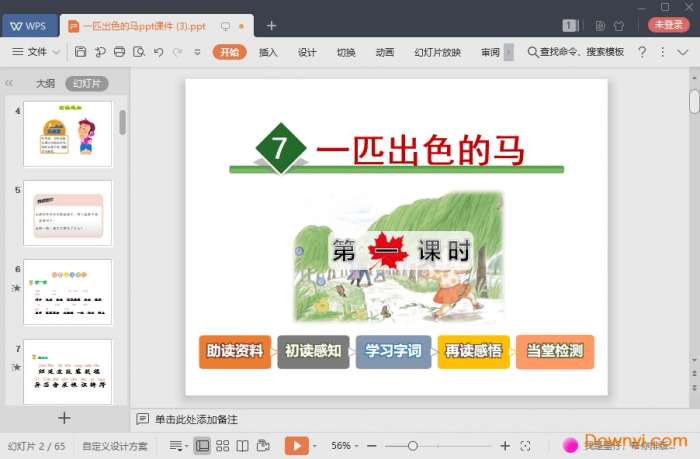Click the 再读感悟 button on slide

[x=473, y=352]
